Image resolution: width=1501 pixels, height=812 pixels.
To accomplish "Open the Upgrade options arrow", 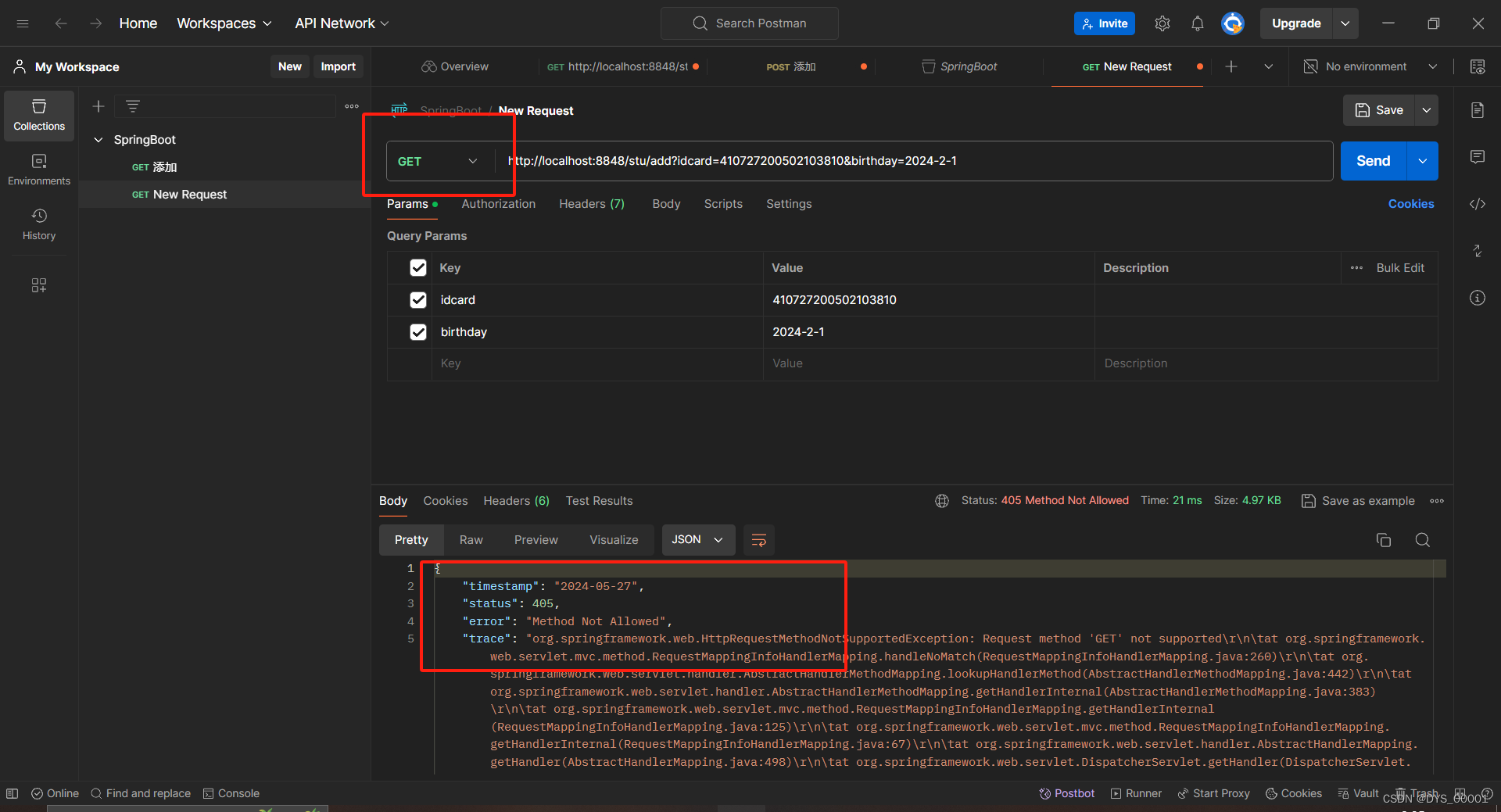I will click(x=1345, y=23).
